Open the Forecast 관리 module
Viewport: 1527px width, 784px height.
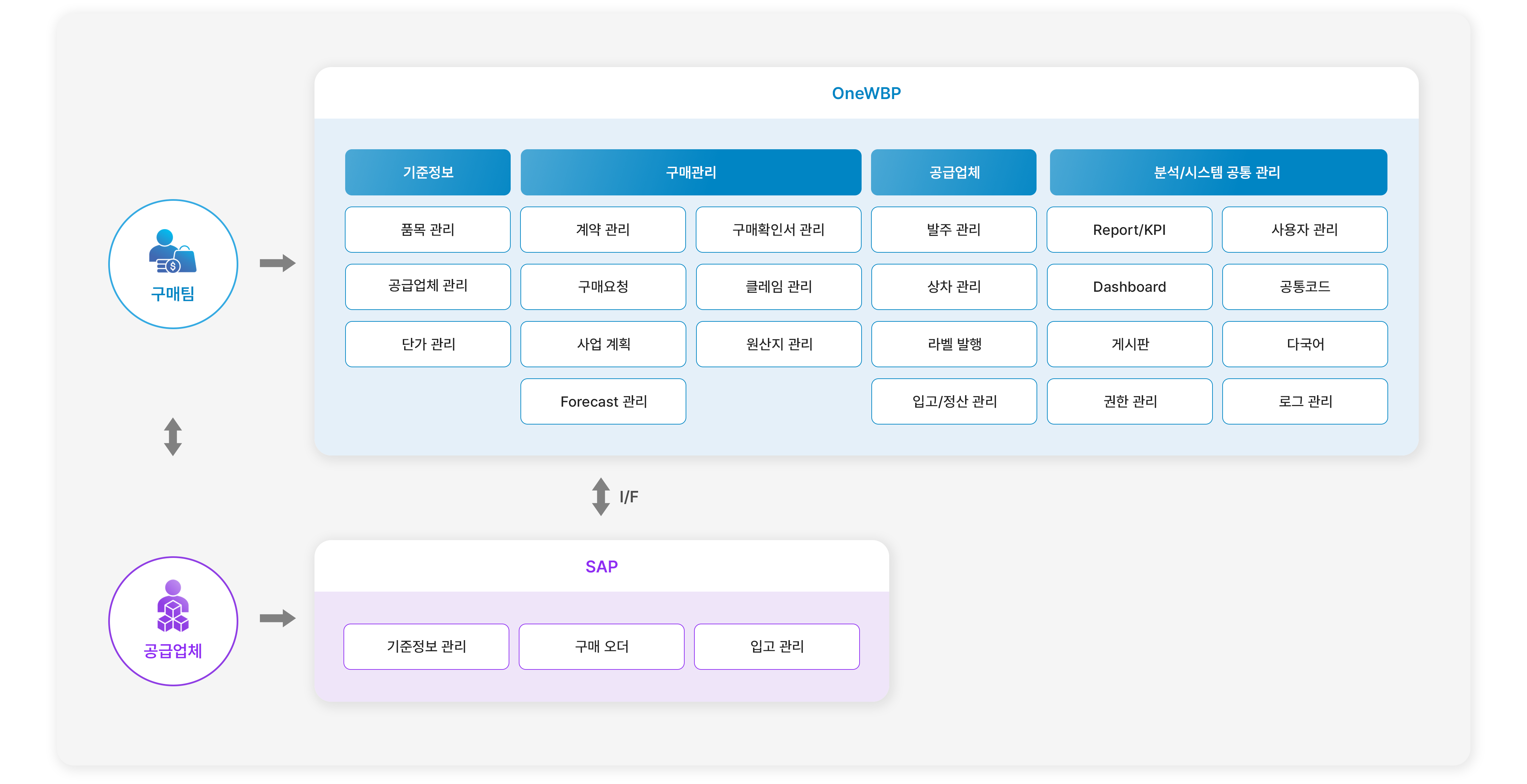tap(603, 402)
